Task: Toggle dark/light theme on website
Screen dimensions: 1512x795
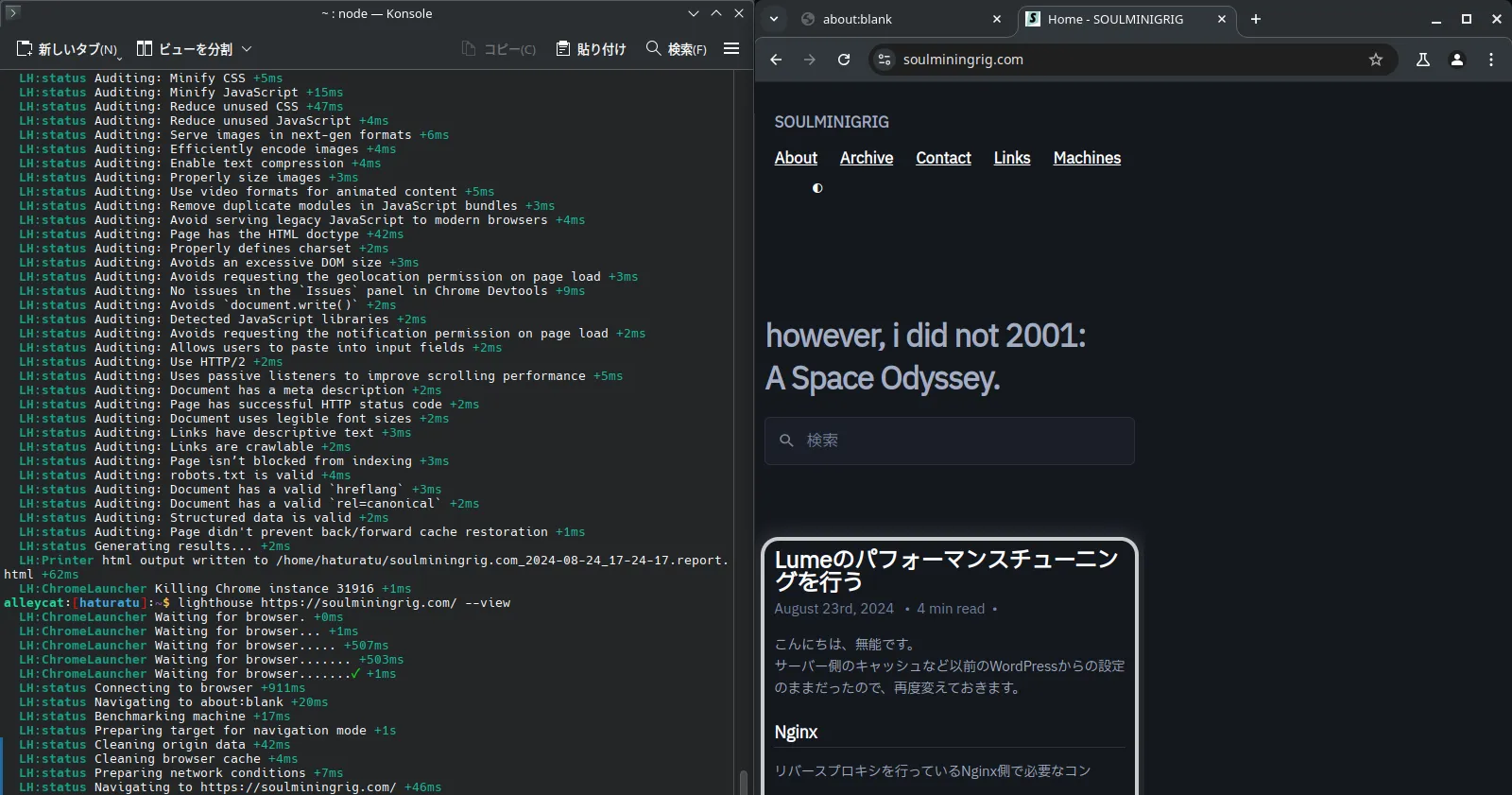Action: point(817,188)
